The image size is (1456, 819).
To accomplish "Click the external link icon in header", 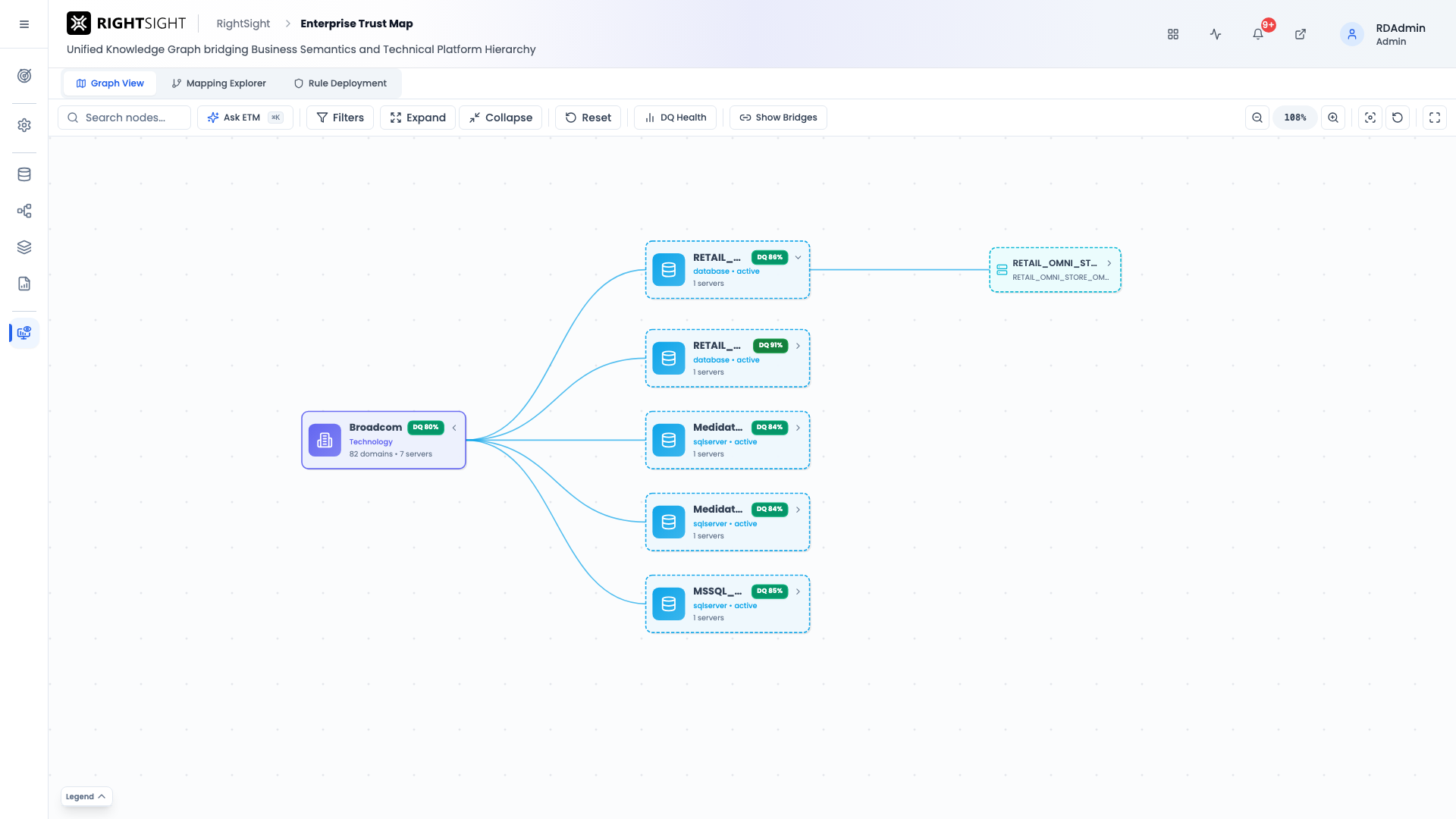I will (1301, 34).
